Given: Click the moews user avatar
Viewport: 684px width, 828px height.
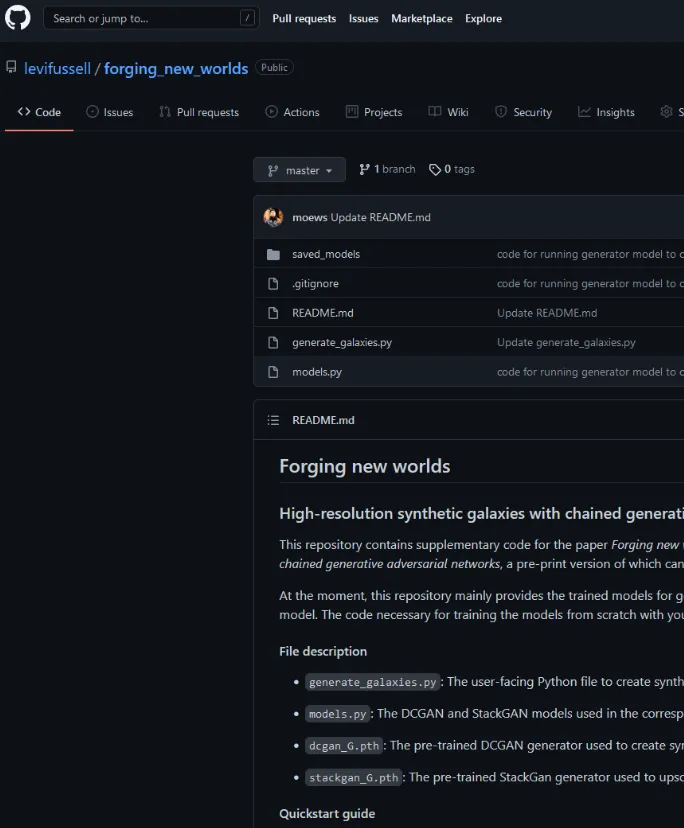Looking at the screenshot, I should point(273,217).
